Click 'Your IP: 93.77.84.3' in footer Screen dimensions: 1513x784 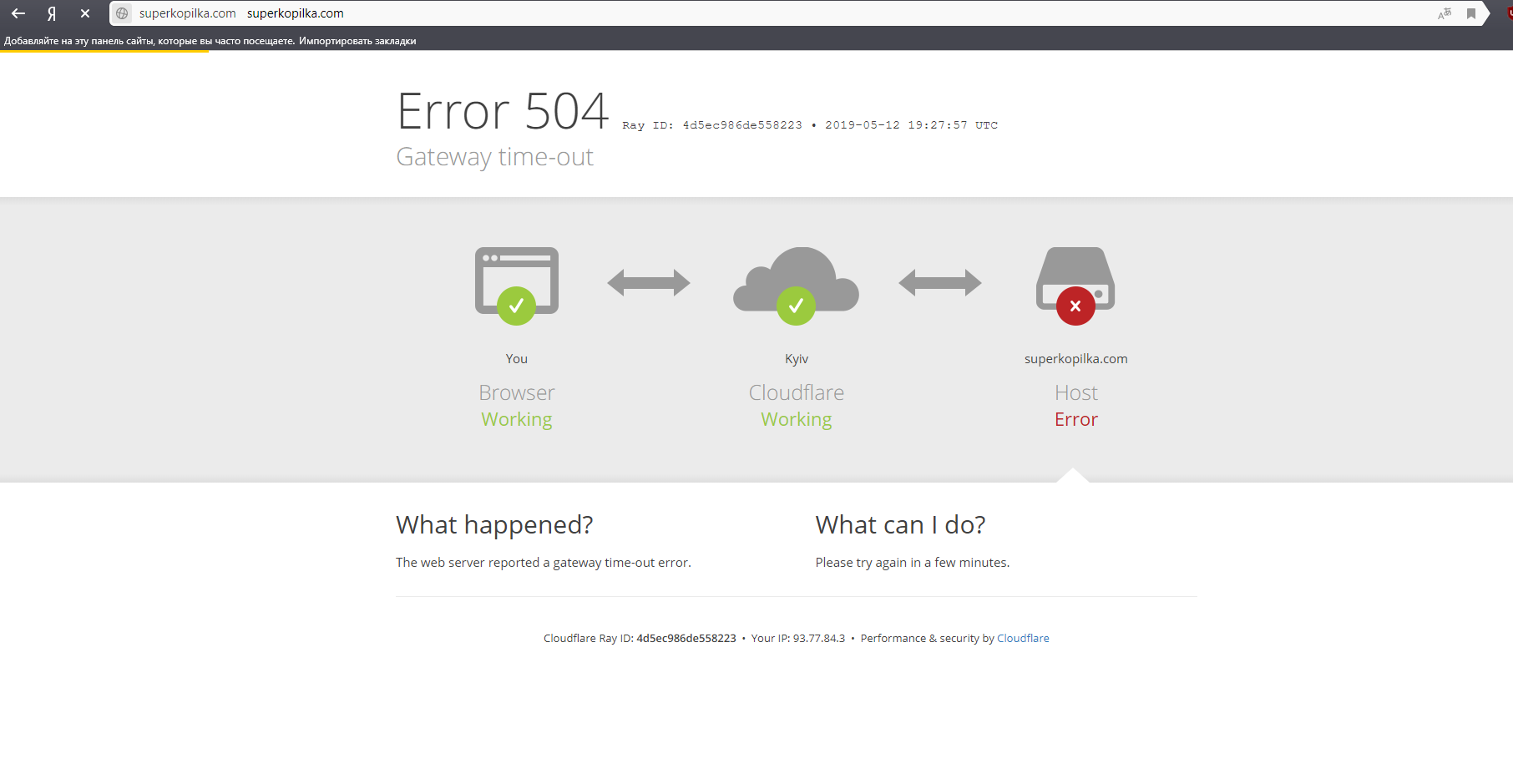coord(798,638)
